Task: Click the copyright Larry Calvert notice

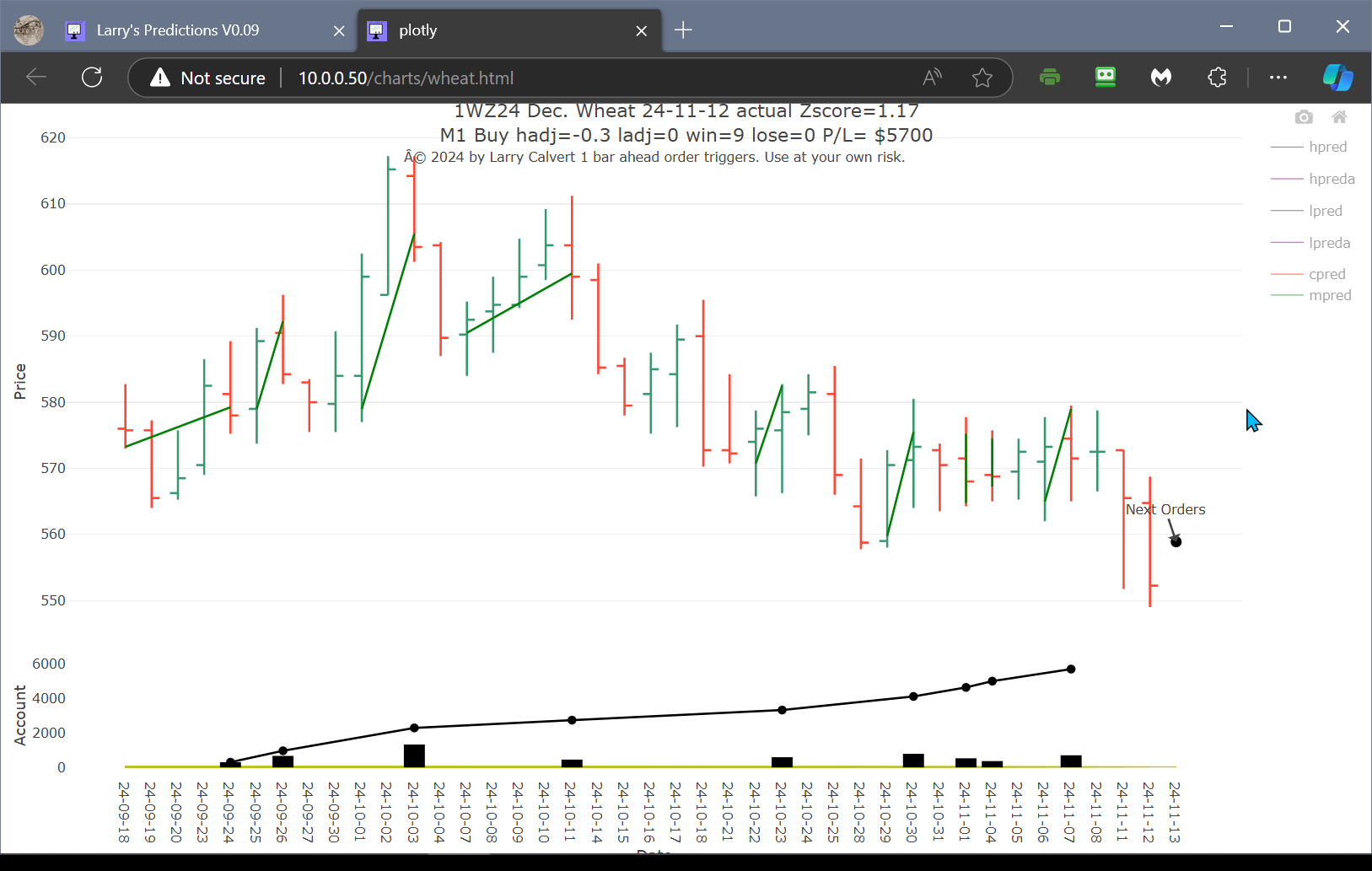Action: coord(654,157)
